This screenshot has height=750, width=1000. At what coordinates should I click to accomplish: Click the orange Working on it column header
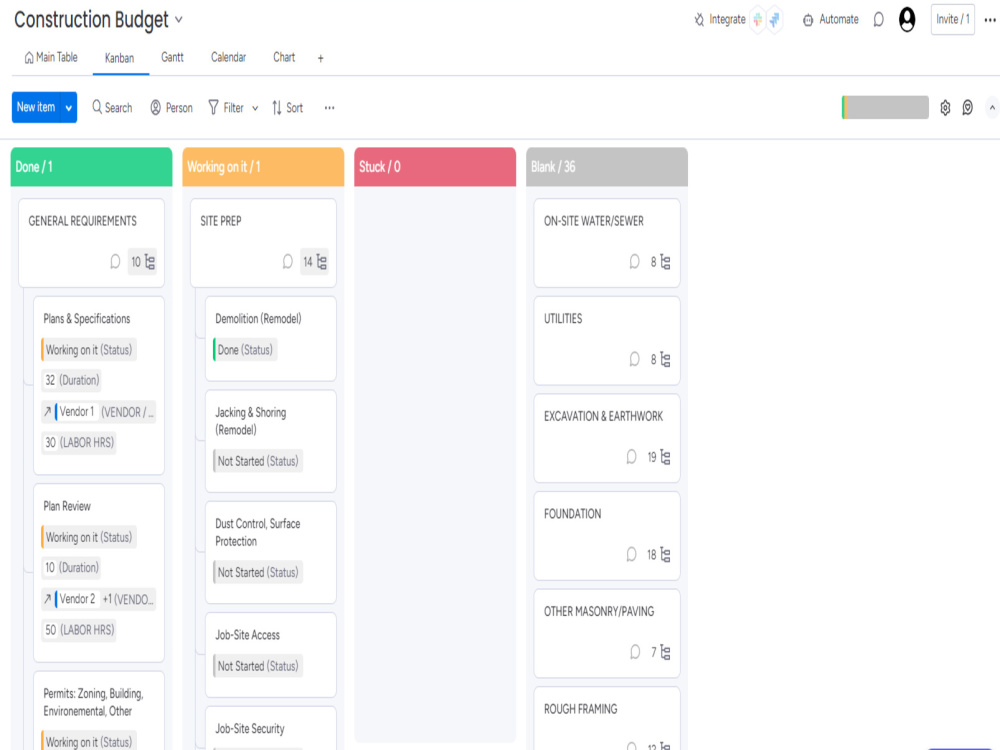(x=263, y=167)
